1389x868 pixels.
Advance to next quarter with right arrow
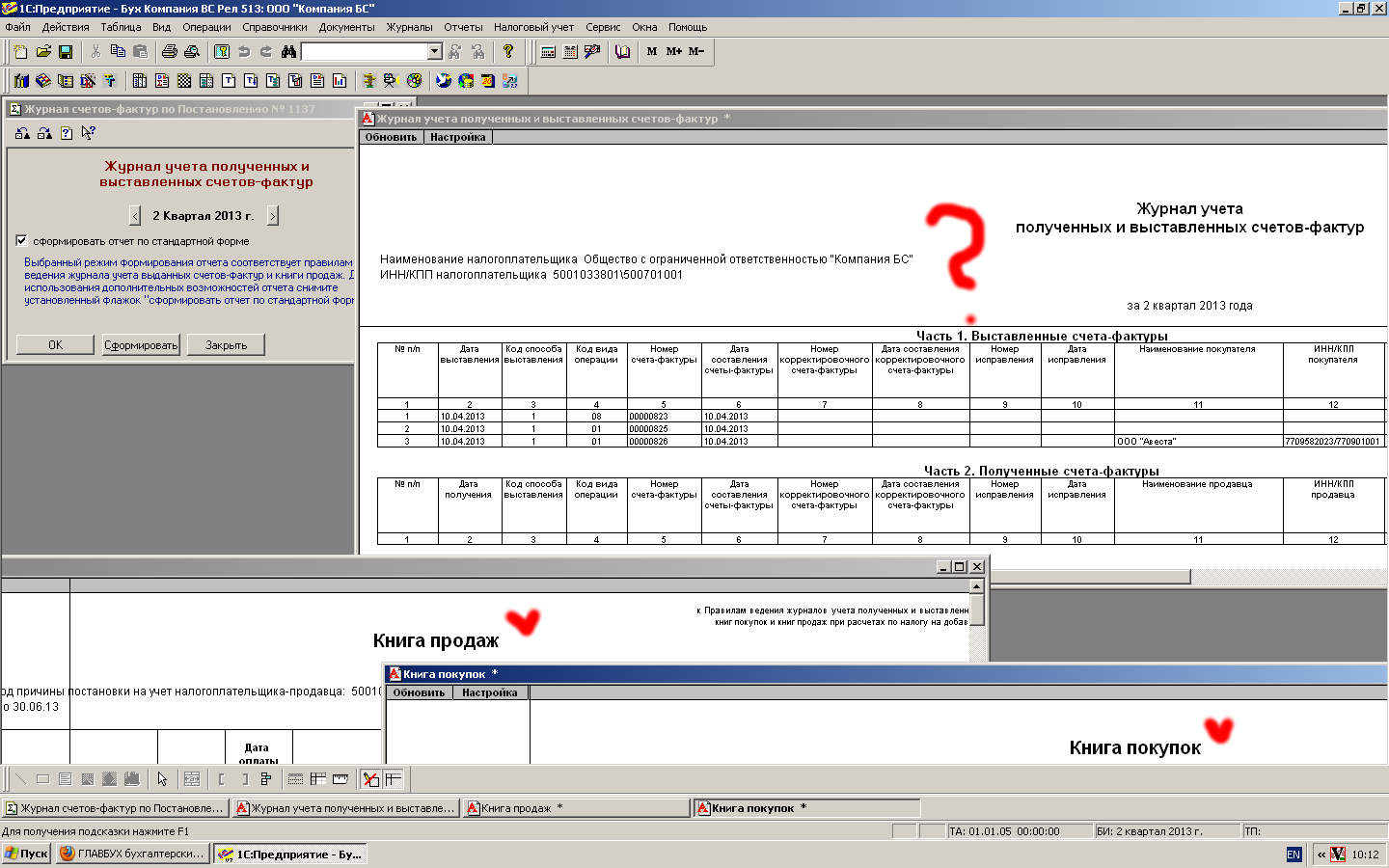pyautogui.click(x=273, y=216)
